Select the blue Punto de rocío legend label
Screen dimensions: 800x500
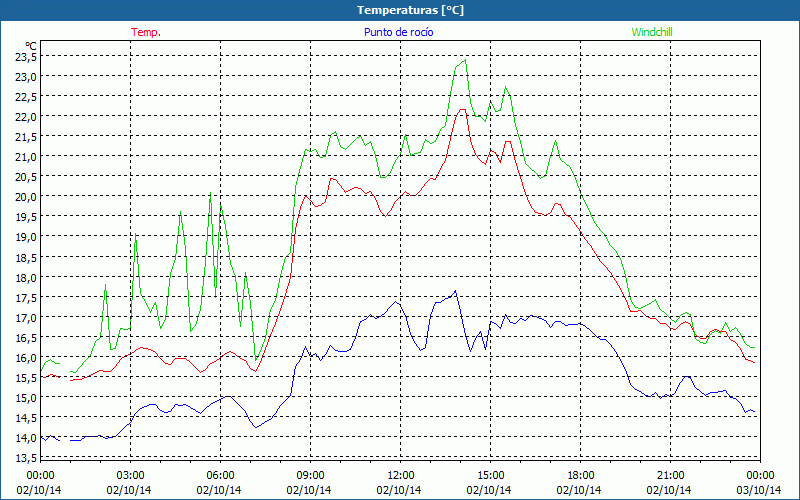[x=398, y=32]
